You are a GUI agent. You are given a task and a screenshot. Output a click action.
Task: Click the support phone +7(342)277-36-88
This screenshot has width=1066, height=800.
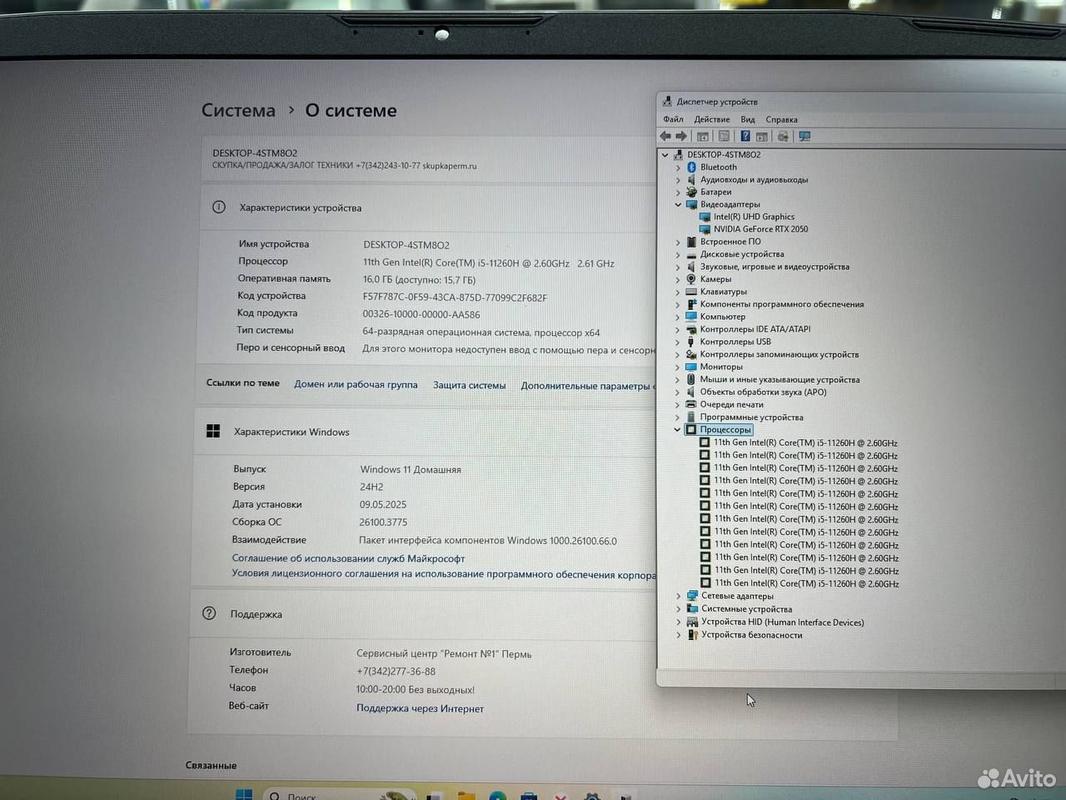[396, 671]
